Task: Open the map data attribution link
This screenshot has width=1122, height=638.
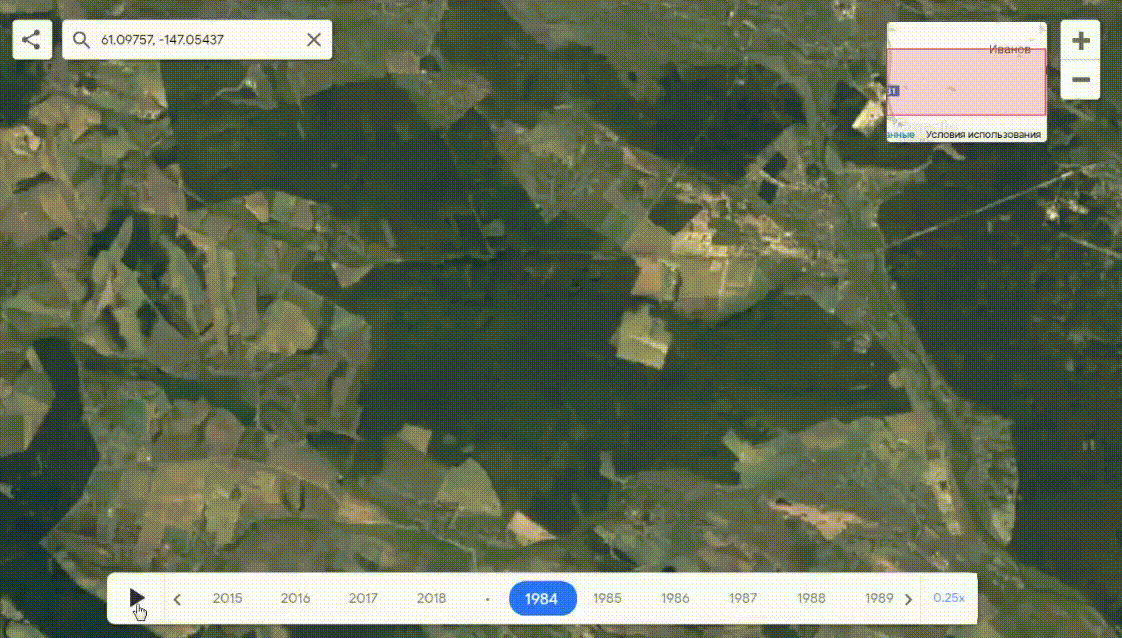Action: point(900,132)
